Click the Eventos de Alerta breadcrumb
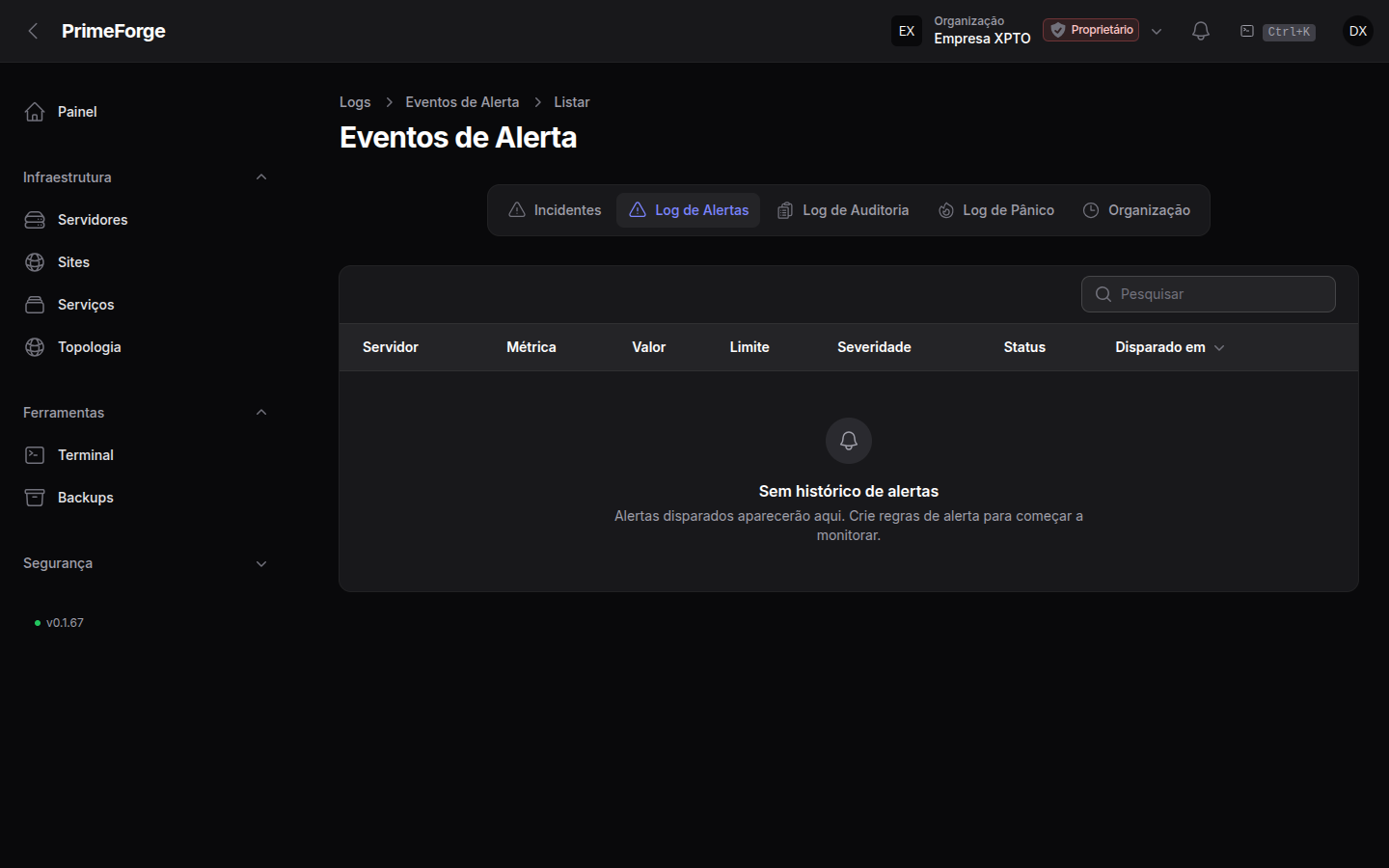 click(462, 102)
